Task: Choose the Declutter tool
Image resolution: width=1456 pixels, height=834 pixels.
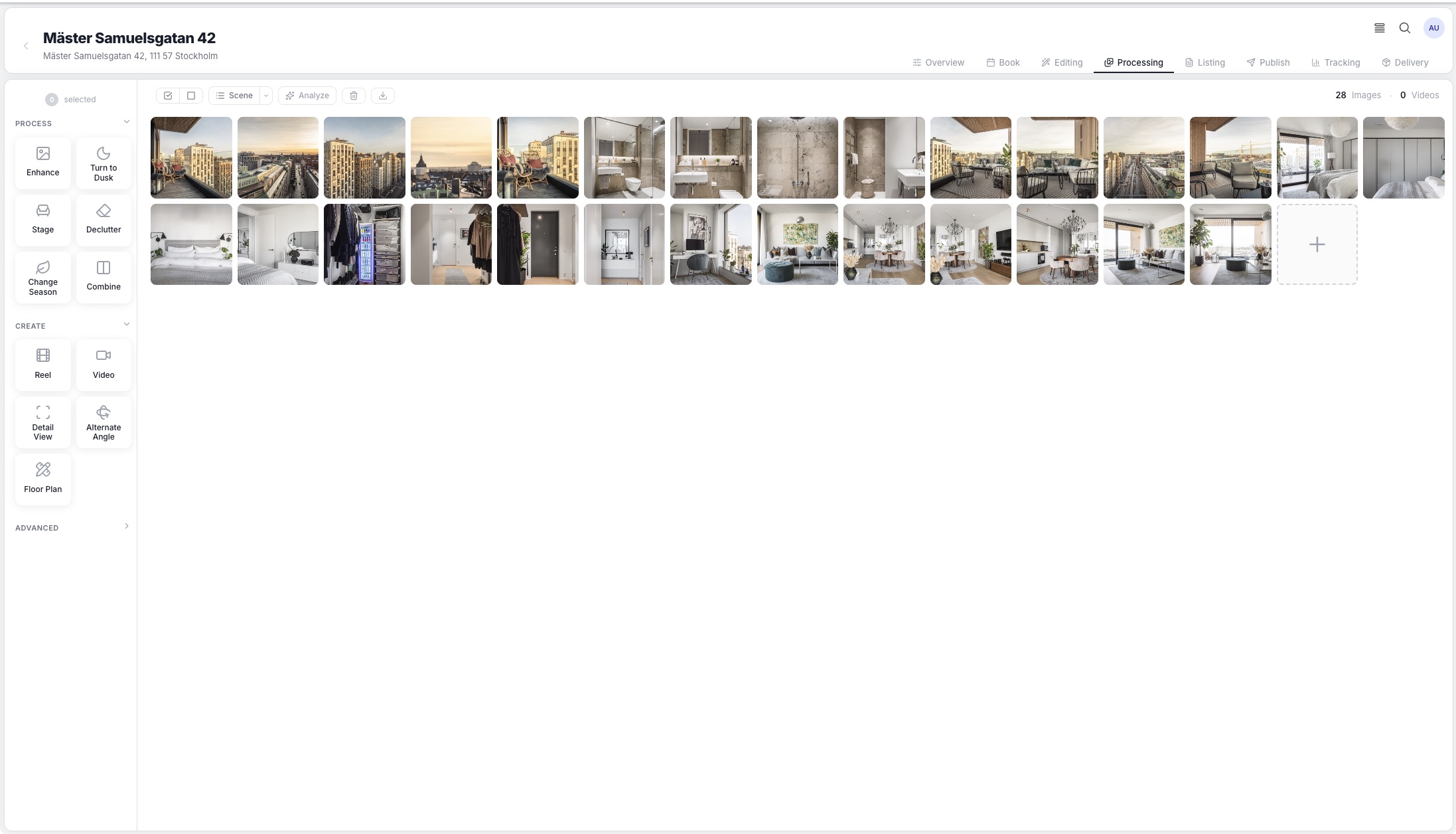Action: (x=104, y=220)
